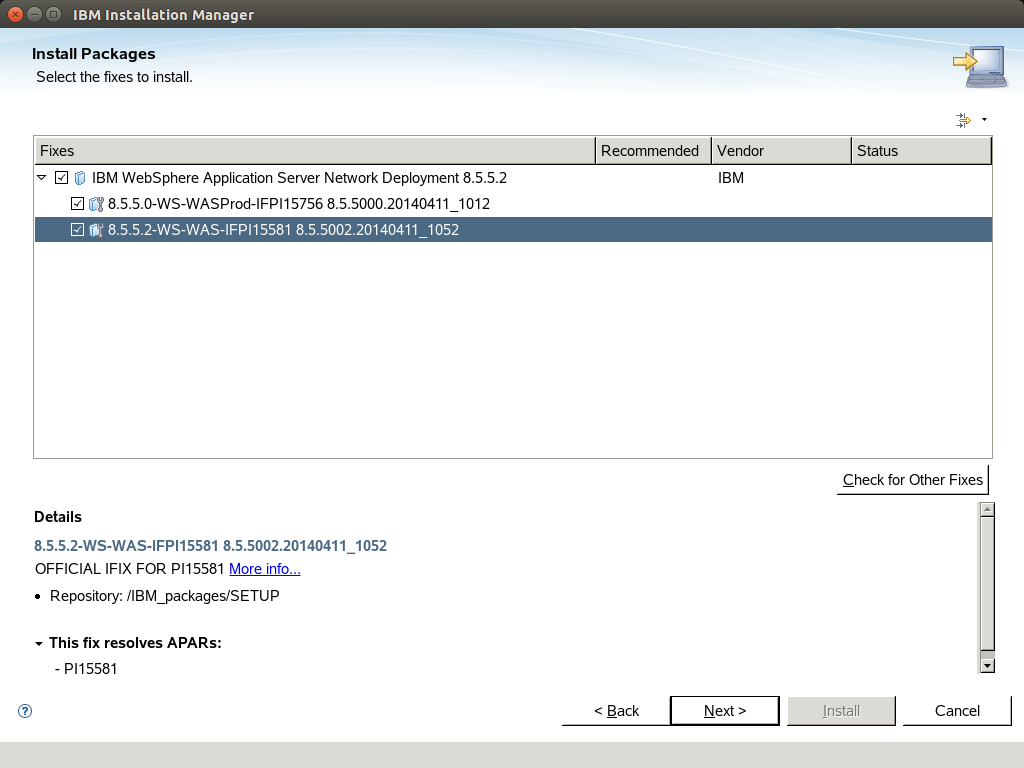This screenshot has height=768, width=1024.
Task: Maximize the IBM Installation Manager window
Action: coord(54,14)
